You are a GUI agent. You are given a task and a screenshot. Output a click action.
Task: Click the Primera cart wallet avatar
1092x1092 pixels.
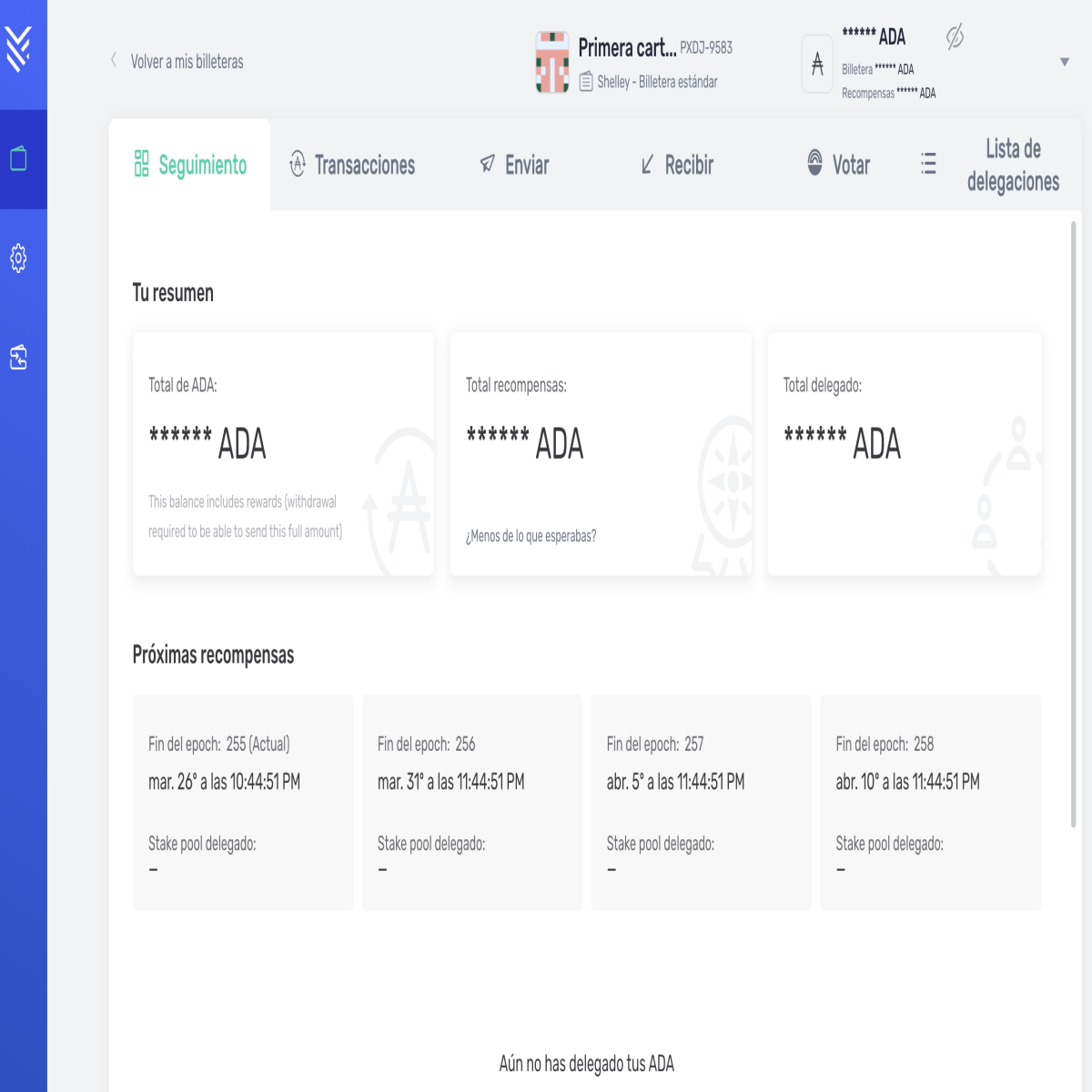click(552, 62)
